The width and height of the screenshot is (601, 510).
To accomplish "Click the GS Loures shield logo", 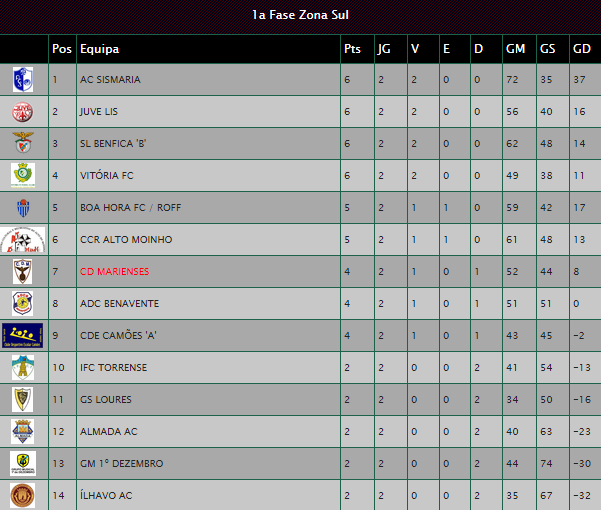I will [x=23, y=399].
